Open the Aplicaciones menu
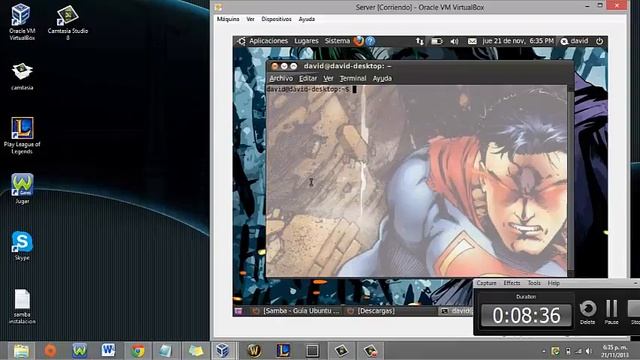This screenshot has width=640, height=360. [269, 41]
